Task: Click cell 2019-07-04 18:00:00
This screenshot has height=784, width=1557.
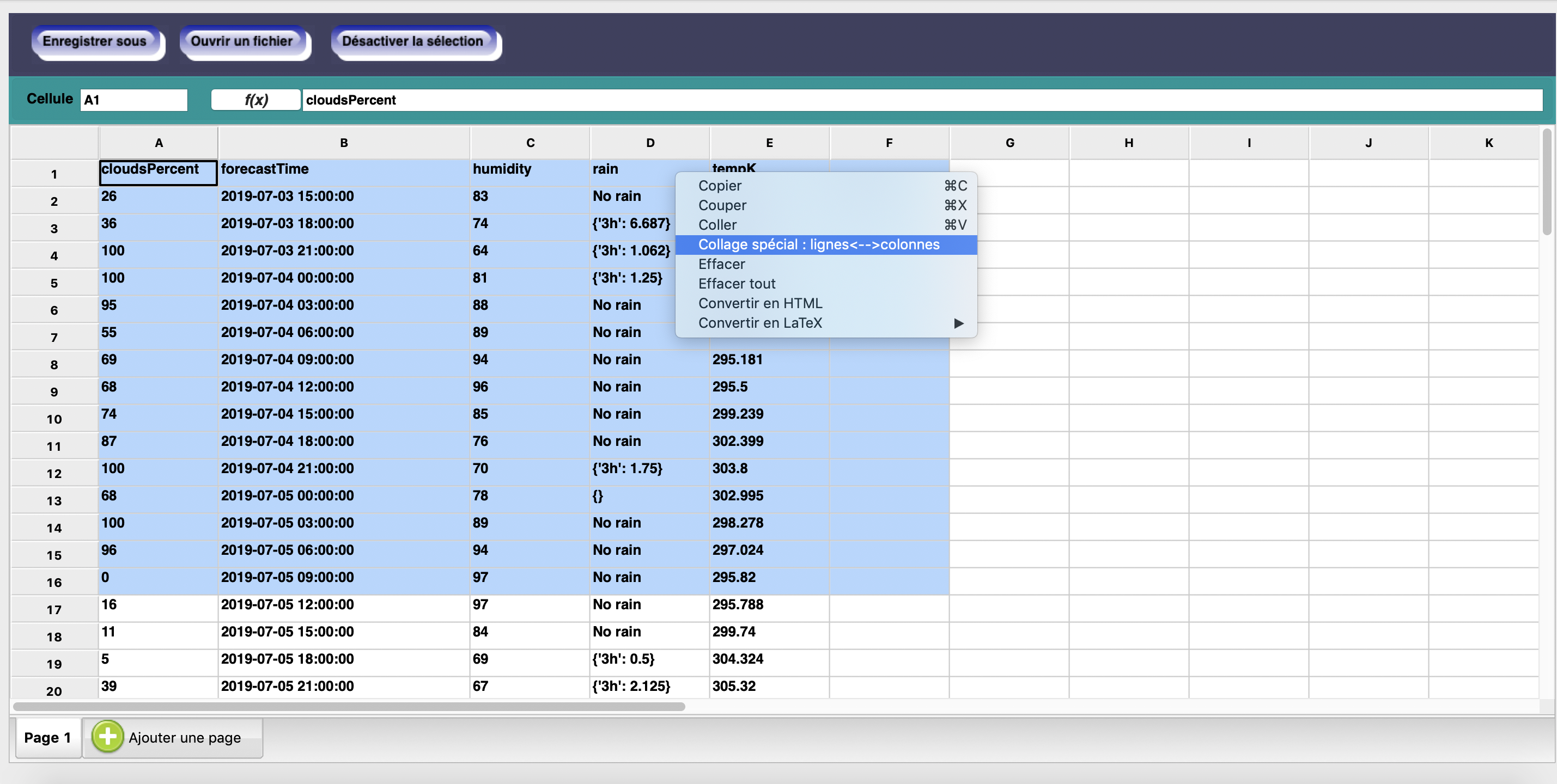Action: point(344,445)
